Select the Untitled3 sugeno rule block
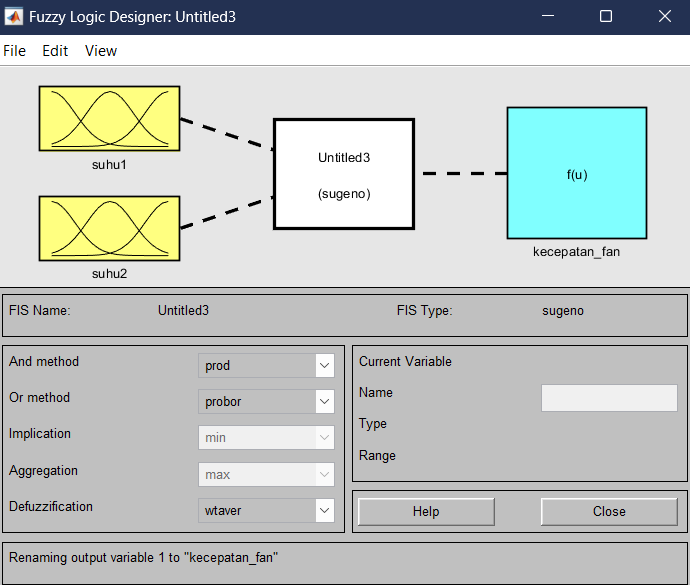Image resolution: width=690 pixels, height=585 pixels. coord(344,174)
